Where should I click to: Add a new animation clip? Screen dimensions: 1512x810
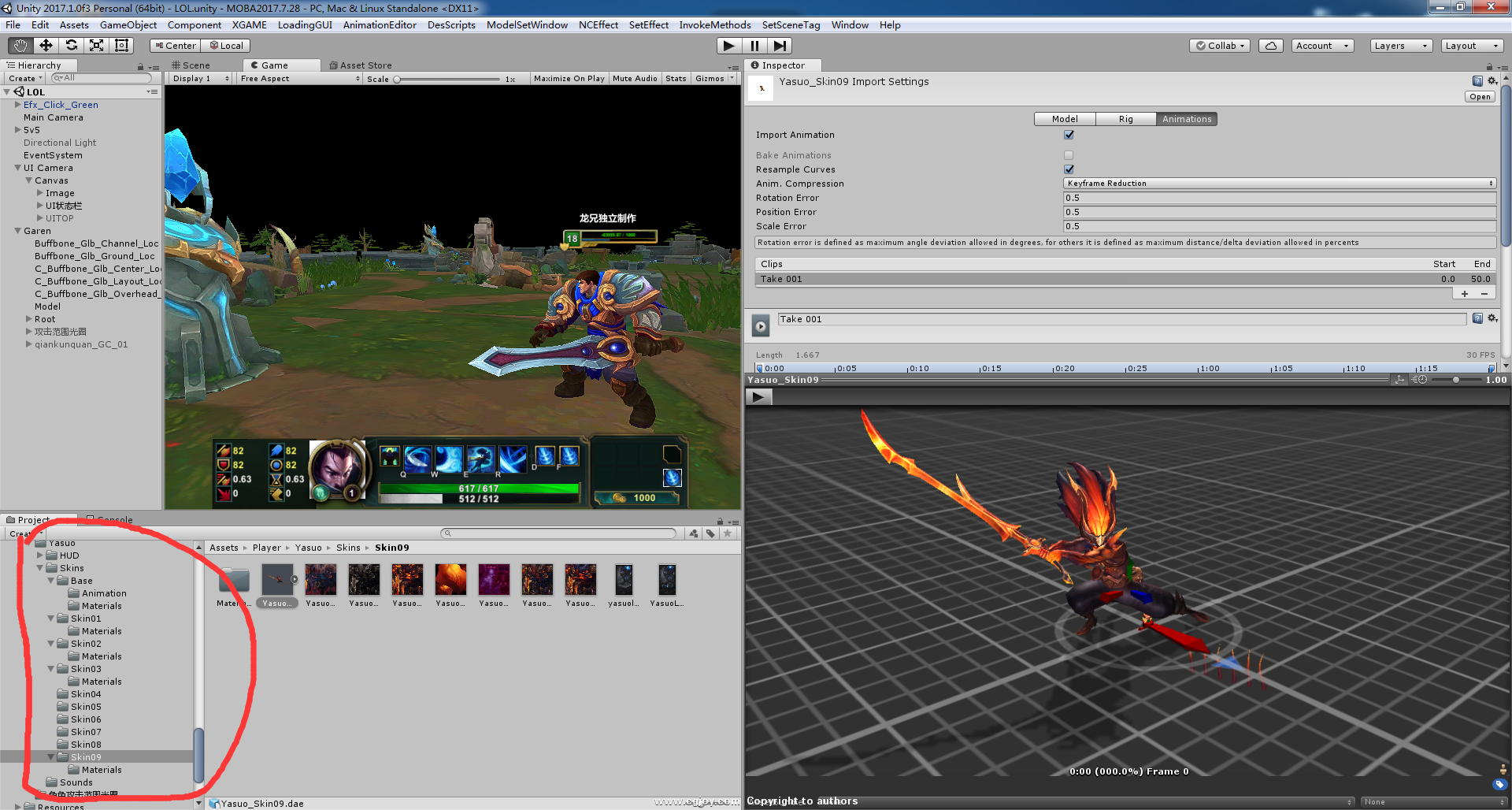point(1465,294)
